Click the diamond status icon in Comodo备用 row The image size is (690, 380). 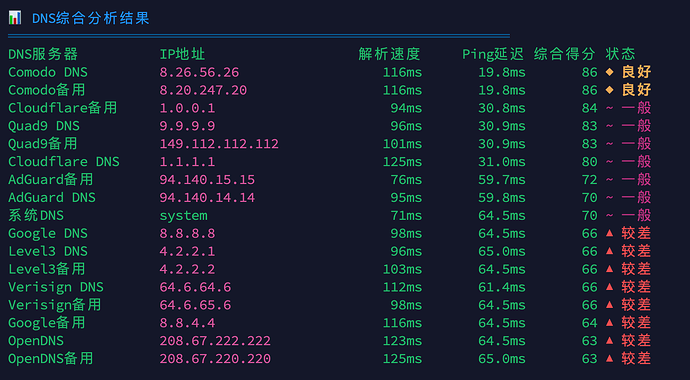(x=609, y=90)
